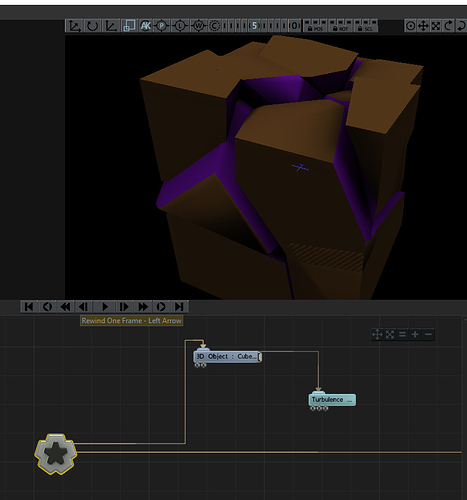Switch to the P (perspective) camera view
Screen dimensions: 467x500
[x=162, y=26]
